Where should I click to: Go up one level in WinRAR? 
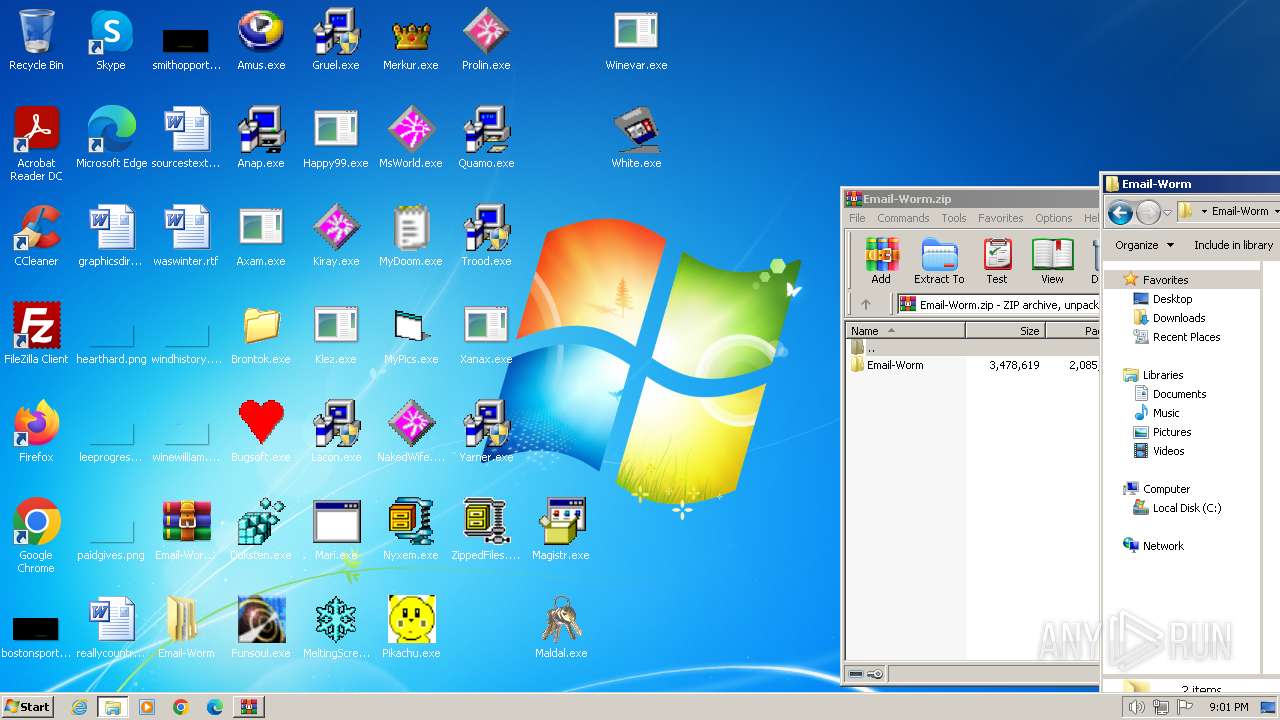coord(866,305)
